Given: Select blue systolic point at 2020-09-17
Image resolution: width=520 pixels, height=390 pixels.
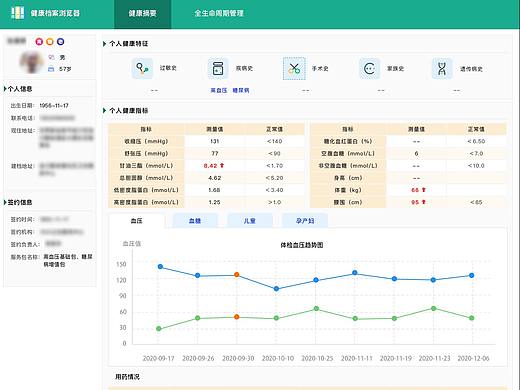Looking at the screenshot, I should (160, 267).
